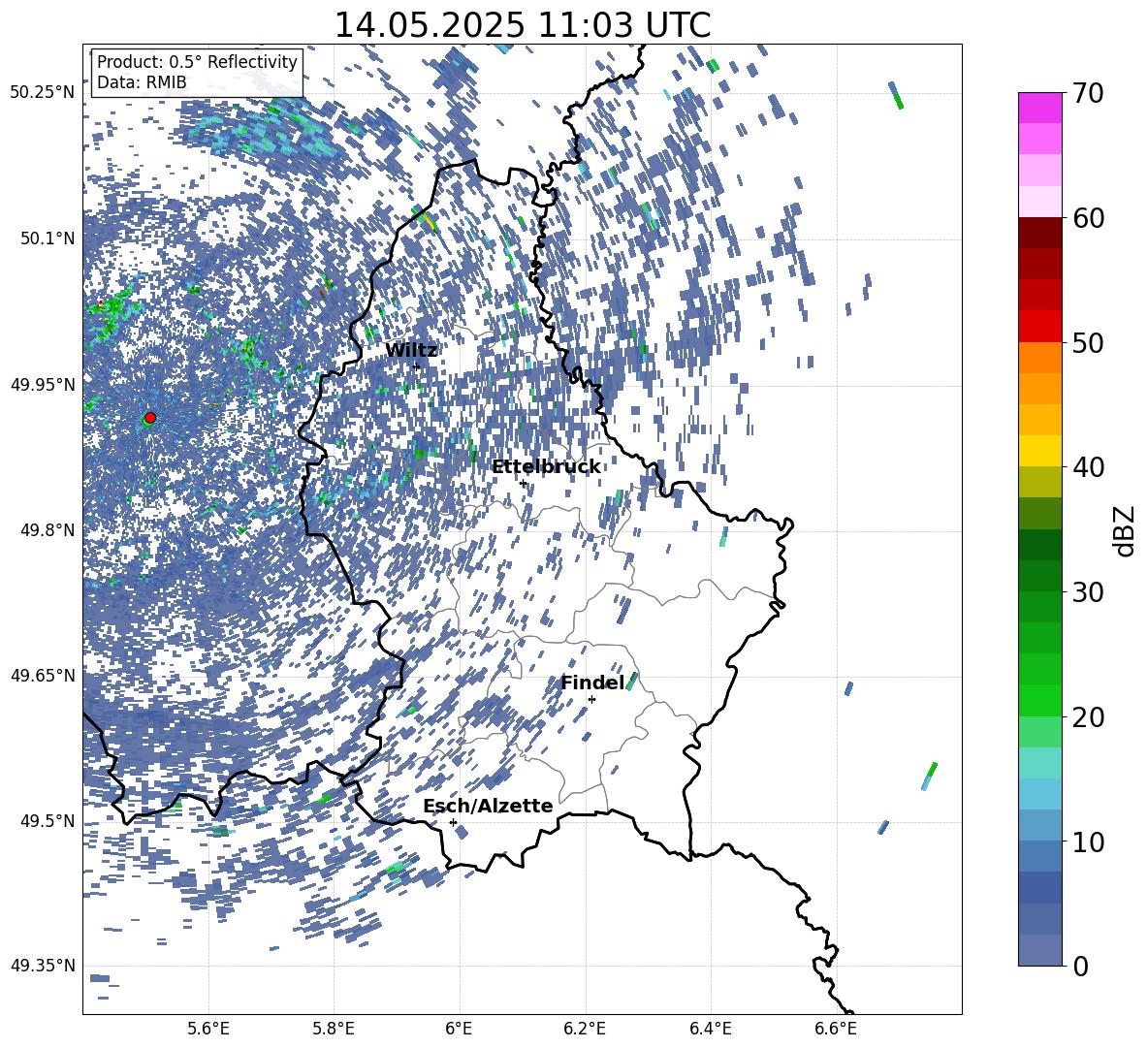Click the 40 value on colorbar
This screenshot has height=1048, width=1148.
1089,467
